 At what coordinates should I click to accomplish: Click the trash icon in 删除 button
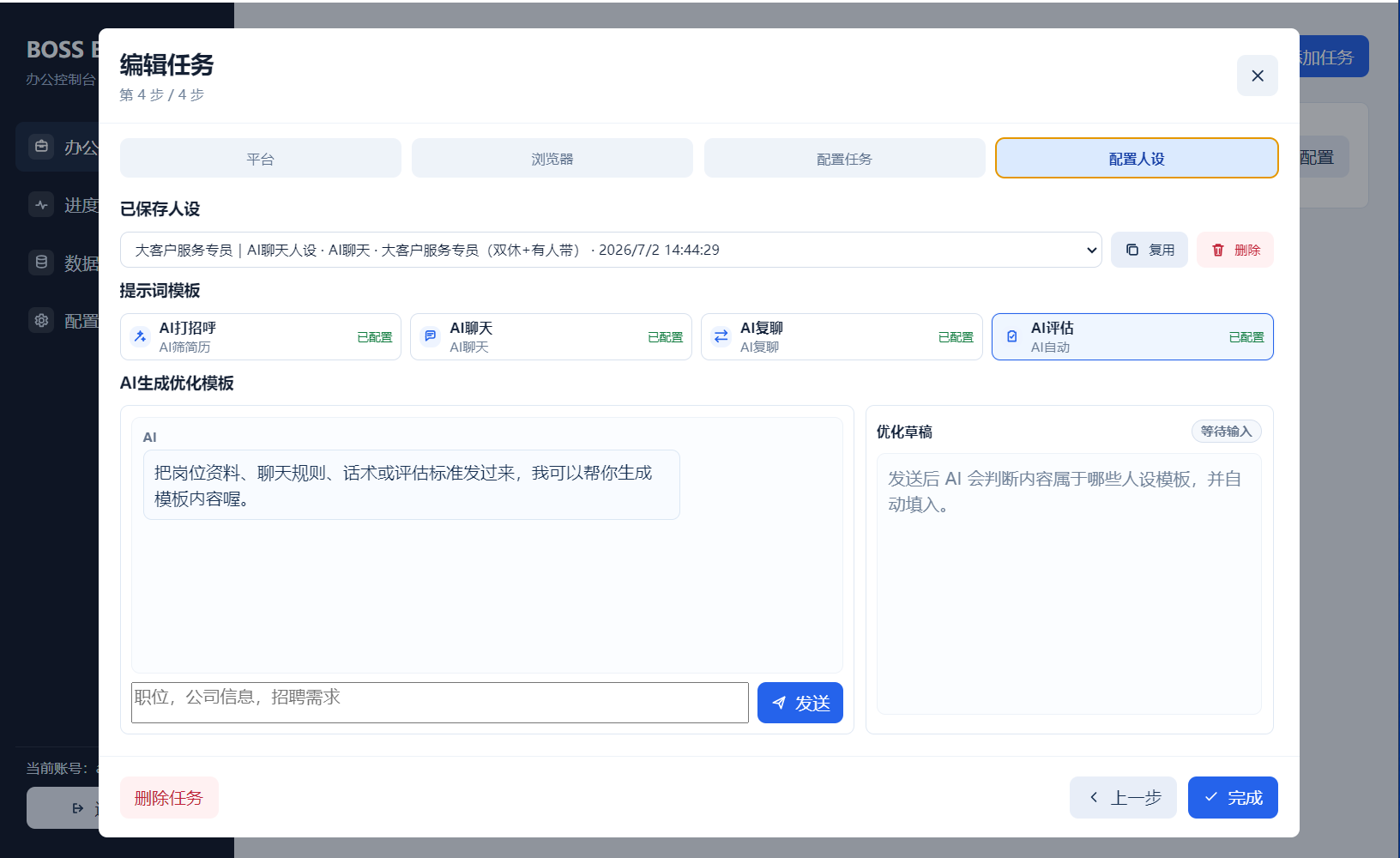1218,250
